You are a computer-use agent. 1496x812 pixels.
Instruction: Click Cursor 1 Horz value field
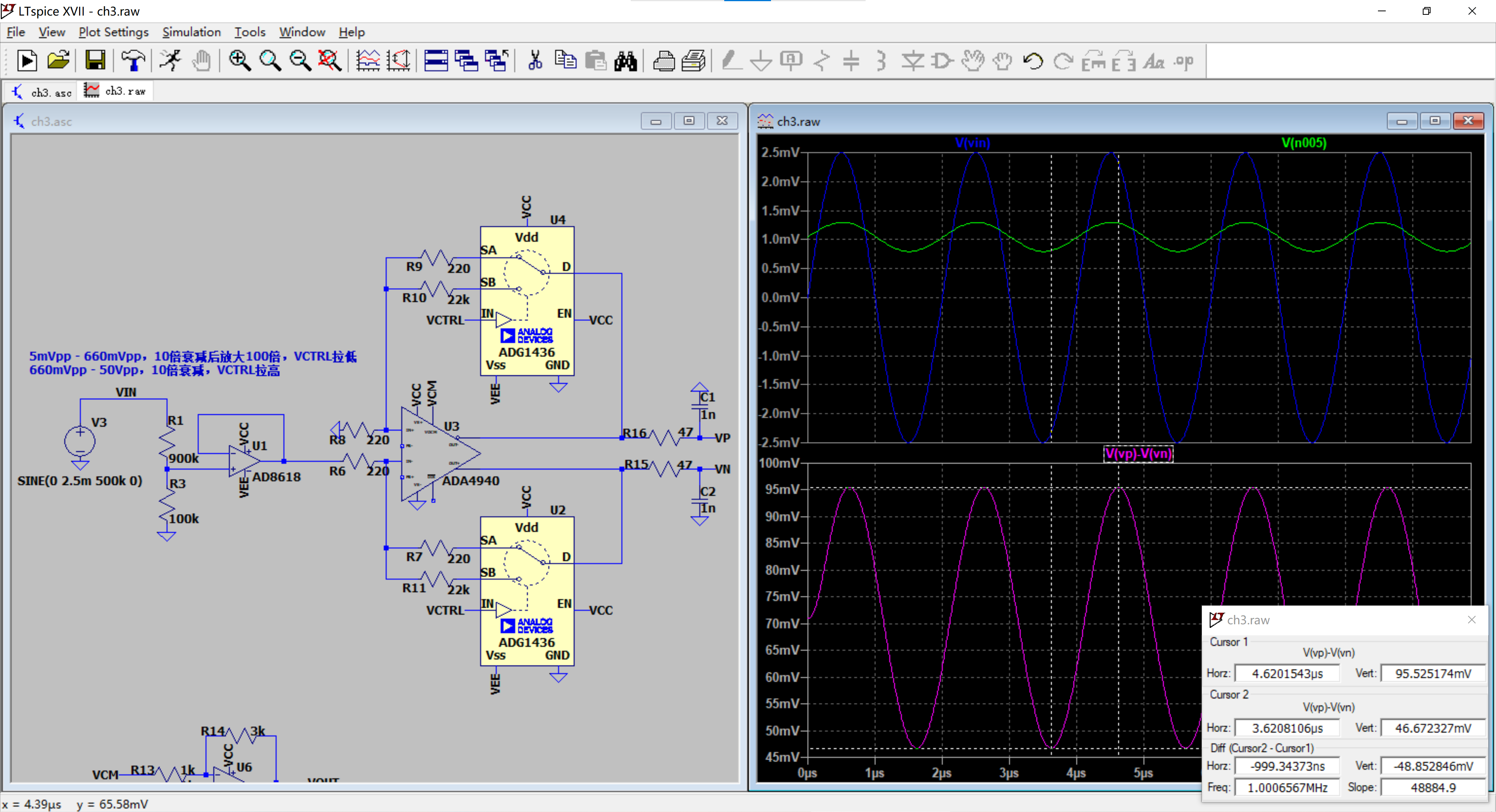point(1287,673)
